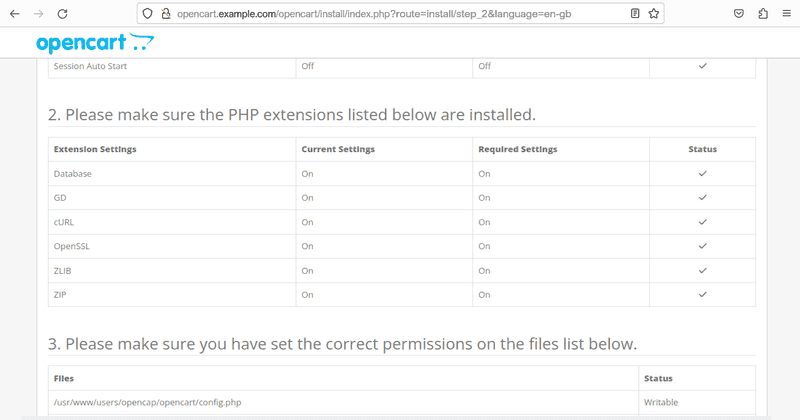Reload the OpenCart install page

(62, 14)
